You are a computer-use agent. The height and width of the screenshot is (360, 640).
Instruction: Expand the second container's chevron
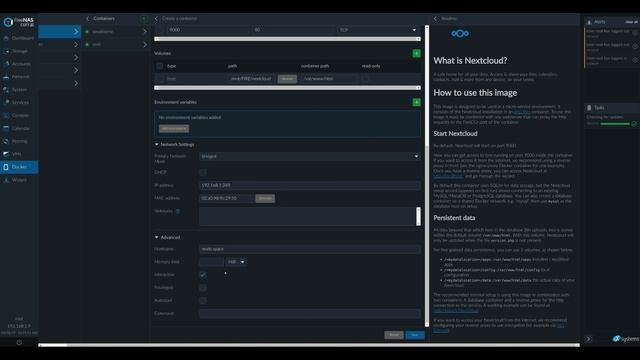click(144, 44)
